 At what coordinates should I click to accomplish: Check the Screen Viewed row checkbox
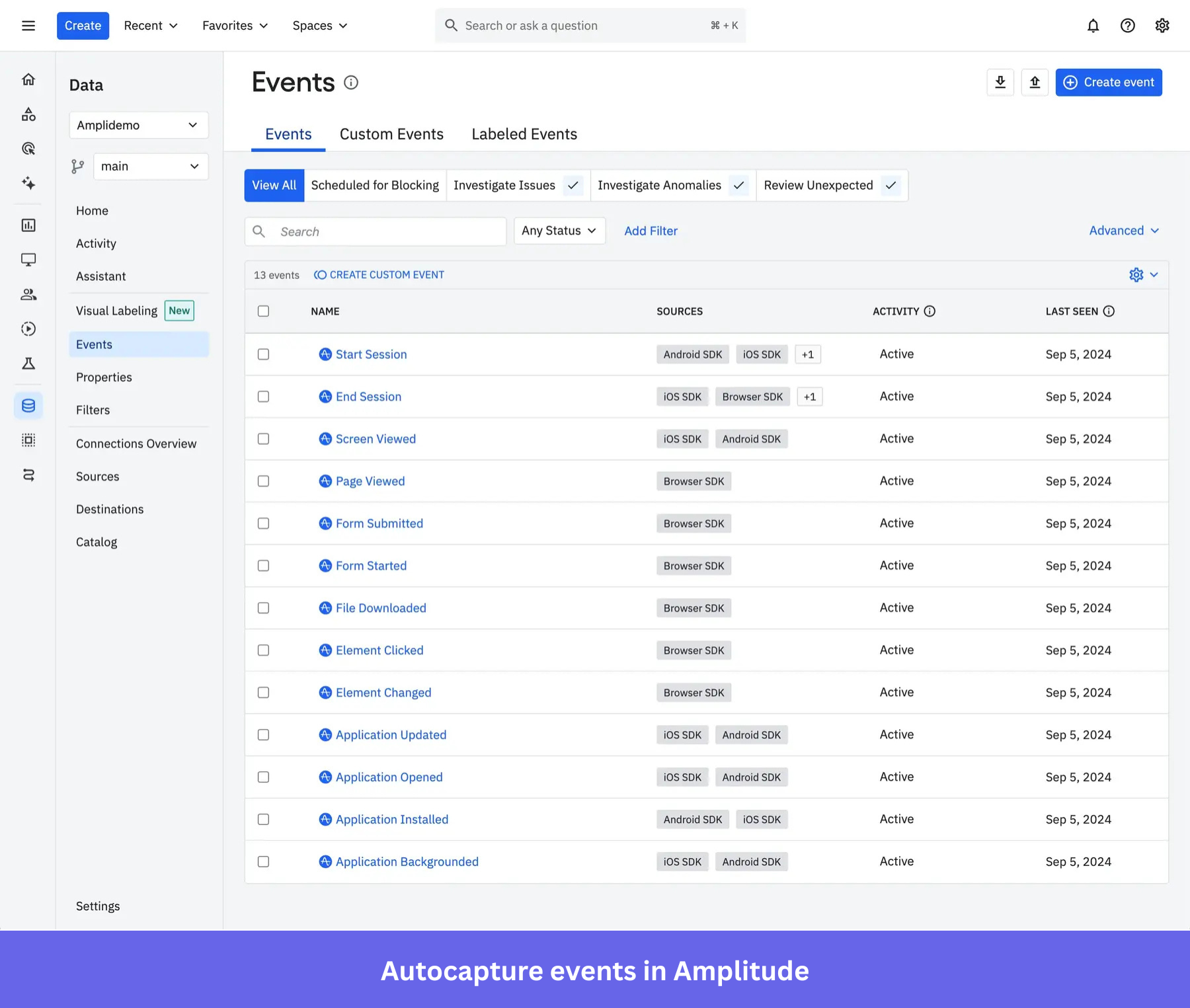[x=263, y=439]
